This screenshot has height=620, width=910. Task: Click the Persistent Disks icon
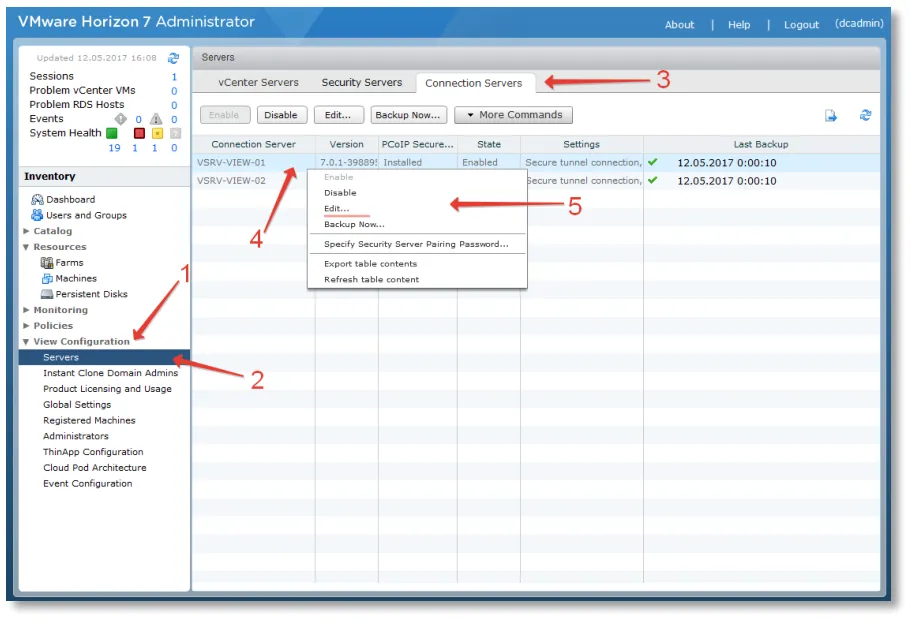47,294
